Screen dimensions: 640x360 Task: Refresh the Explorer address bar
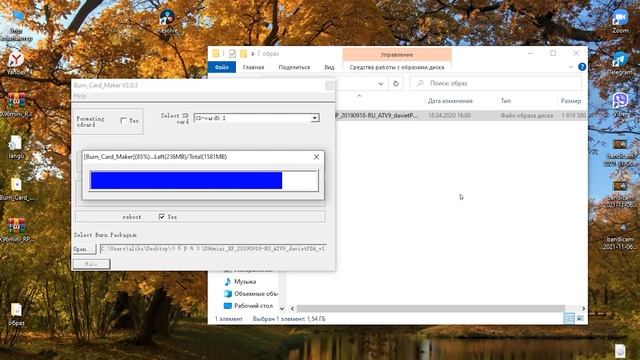pos(396,83)
